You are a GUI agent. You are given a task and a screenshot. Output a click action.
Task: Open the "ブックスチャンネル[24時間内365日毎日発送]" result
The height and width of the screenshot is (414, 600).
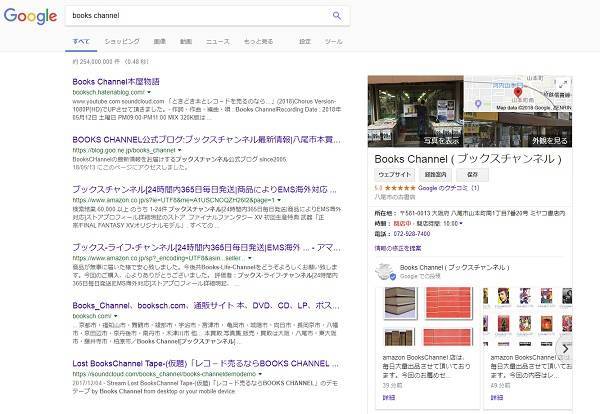point(204,189)
